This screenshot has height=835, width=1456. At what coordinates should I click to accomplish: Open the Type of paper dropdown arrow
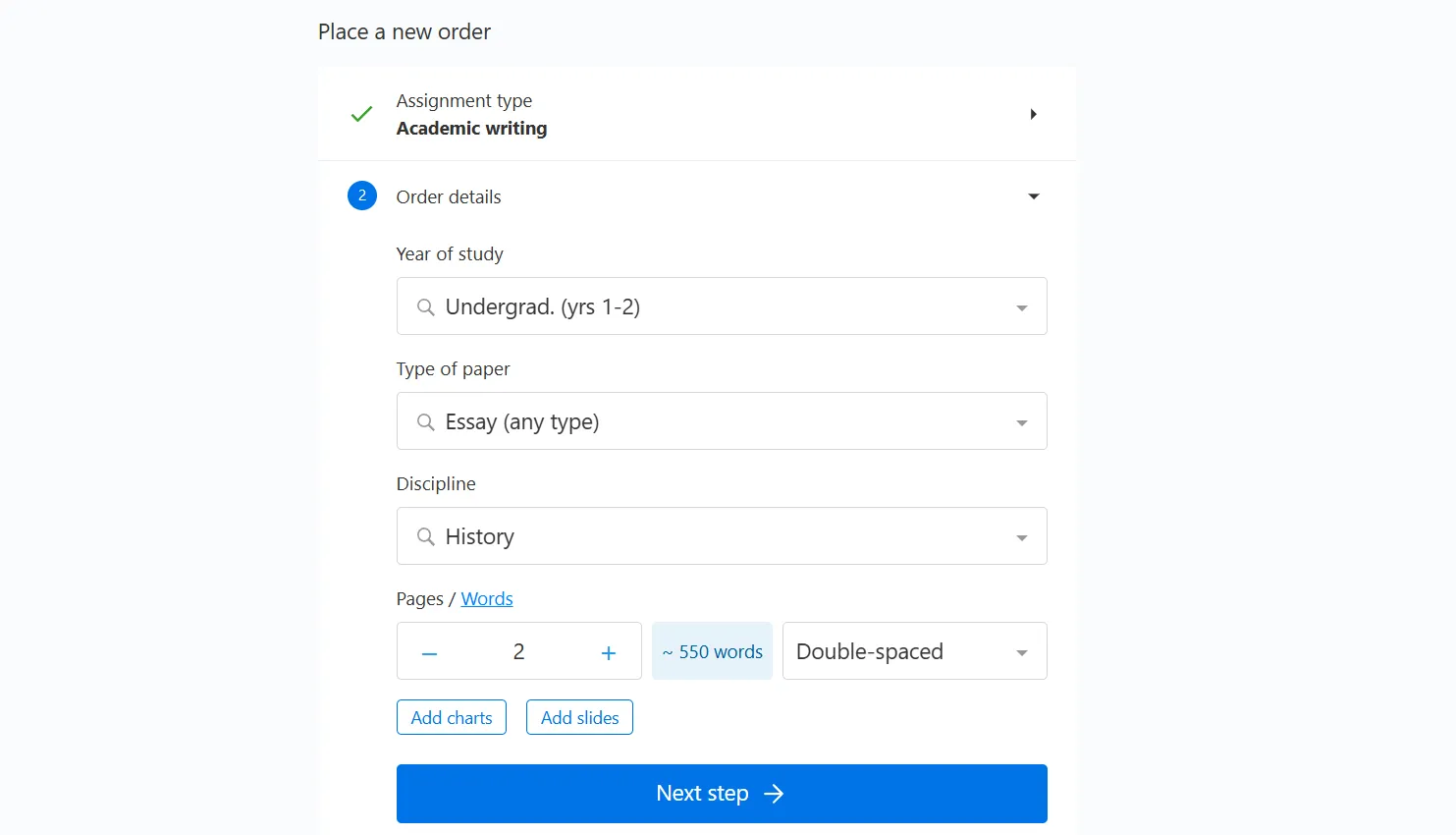(1022, 423)
